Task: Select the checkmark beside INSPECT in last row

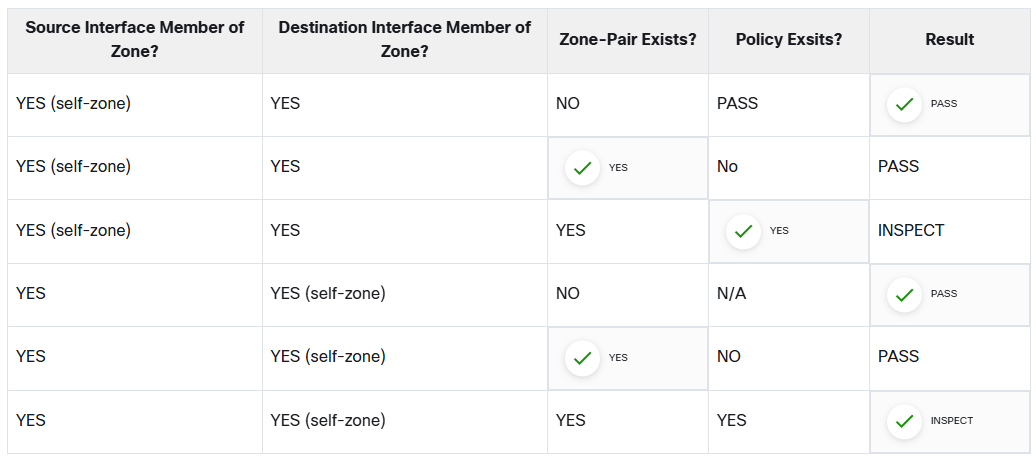Action: click(904, 422)
